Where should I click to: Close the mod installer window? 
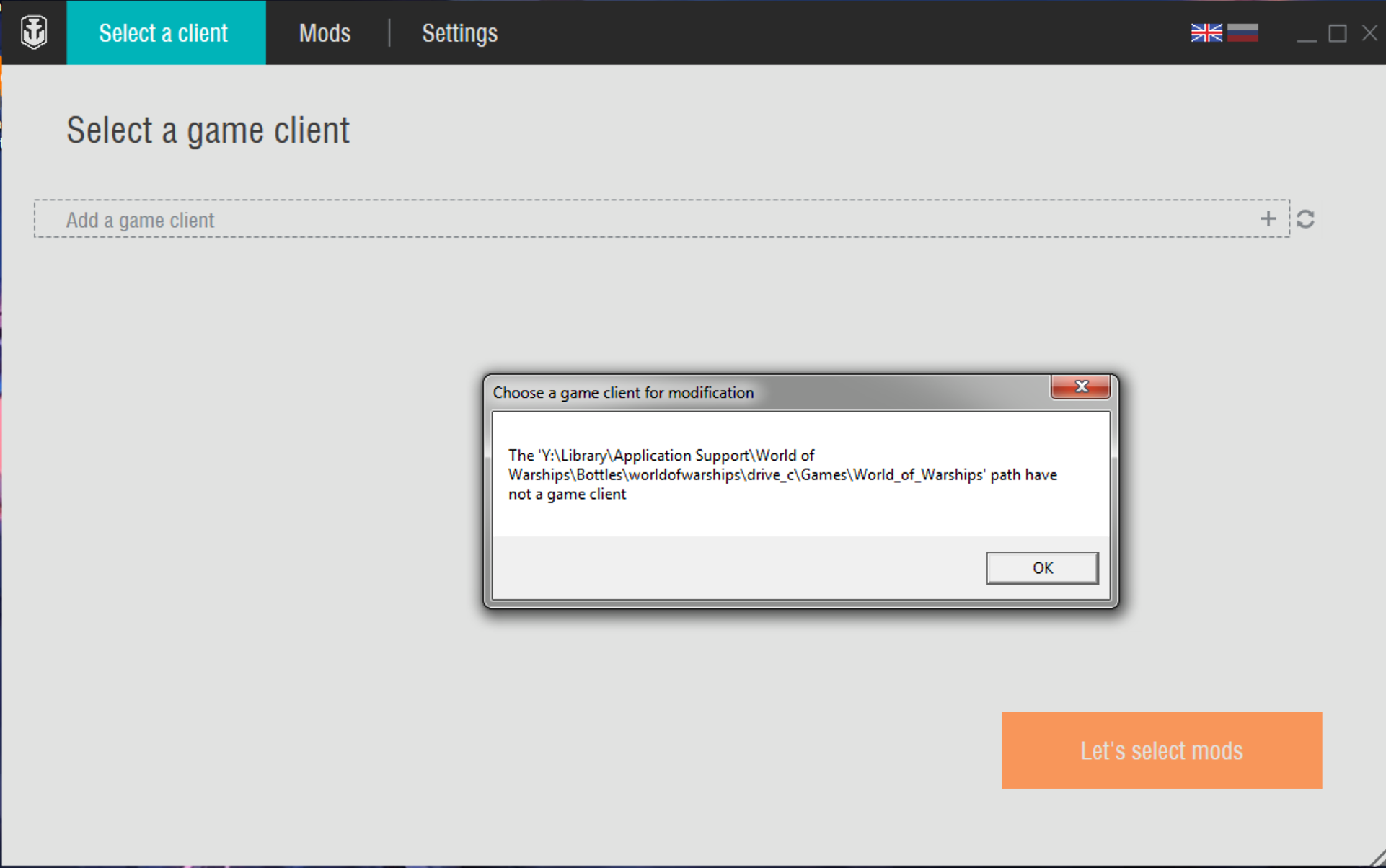[x=1369, y=33]
